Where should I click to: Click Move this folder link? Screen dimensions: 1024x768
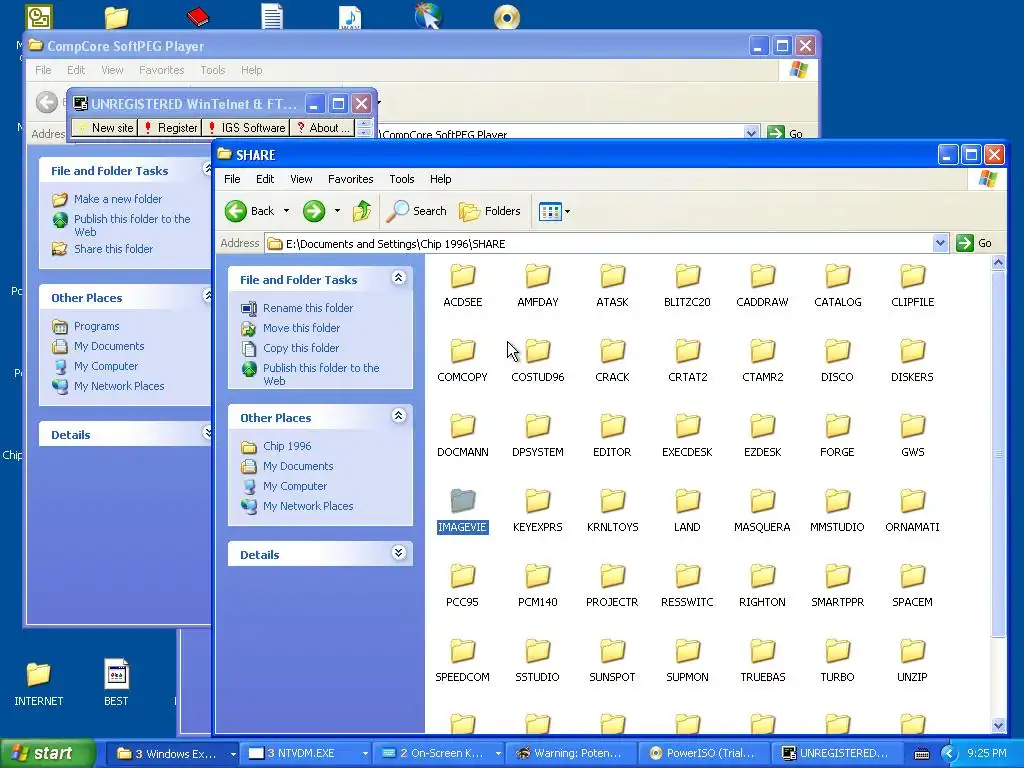(301, 328)
